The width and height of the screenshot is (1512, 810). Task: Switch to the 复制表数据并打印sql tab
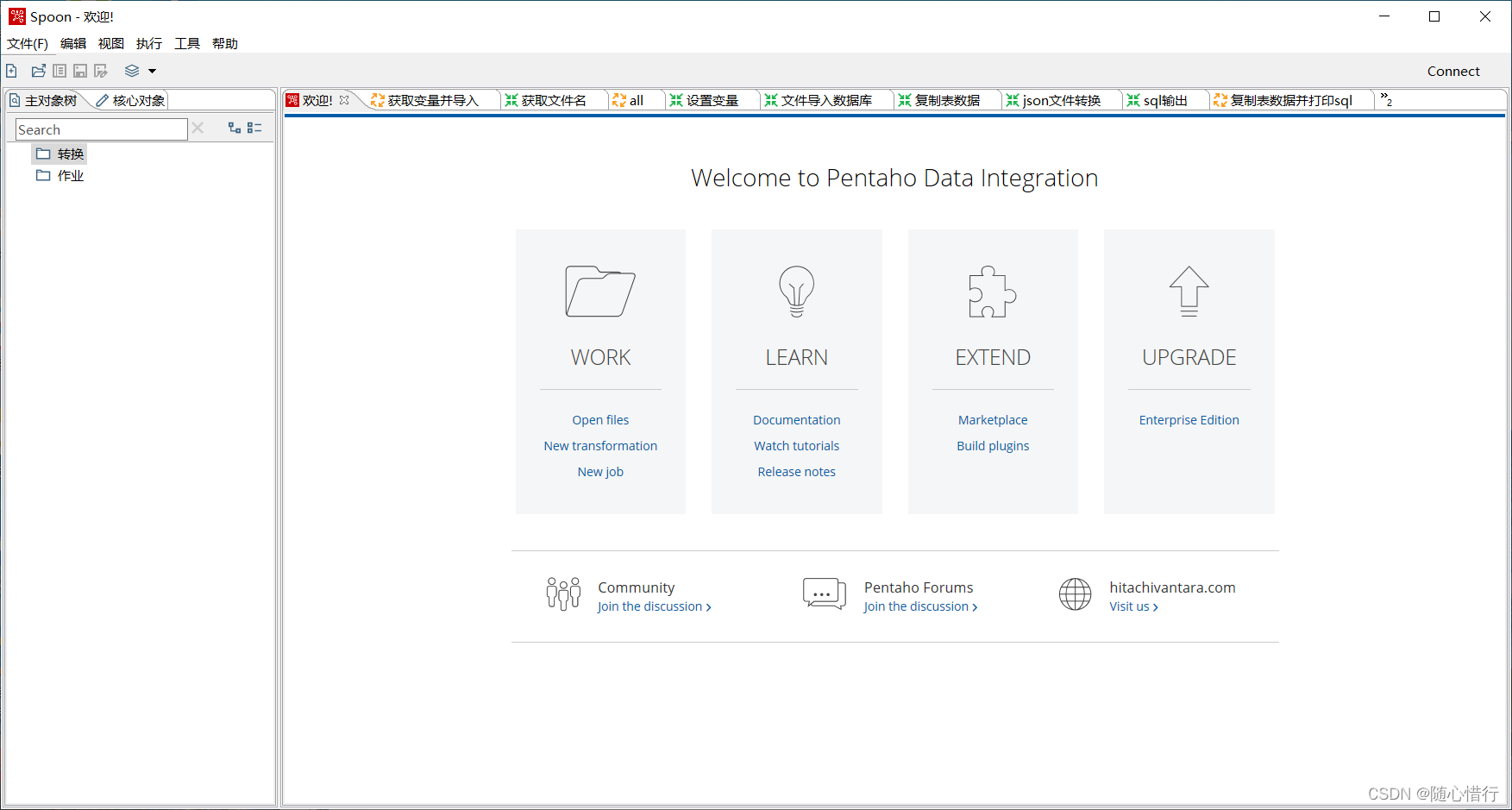point(1283,100)
